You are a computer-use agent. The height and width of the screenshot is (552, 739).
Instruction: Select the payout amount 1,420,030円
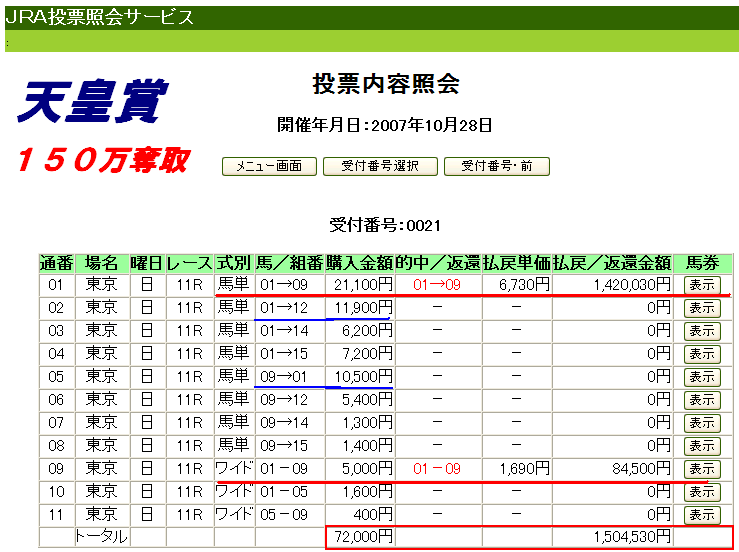(632, 285)
